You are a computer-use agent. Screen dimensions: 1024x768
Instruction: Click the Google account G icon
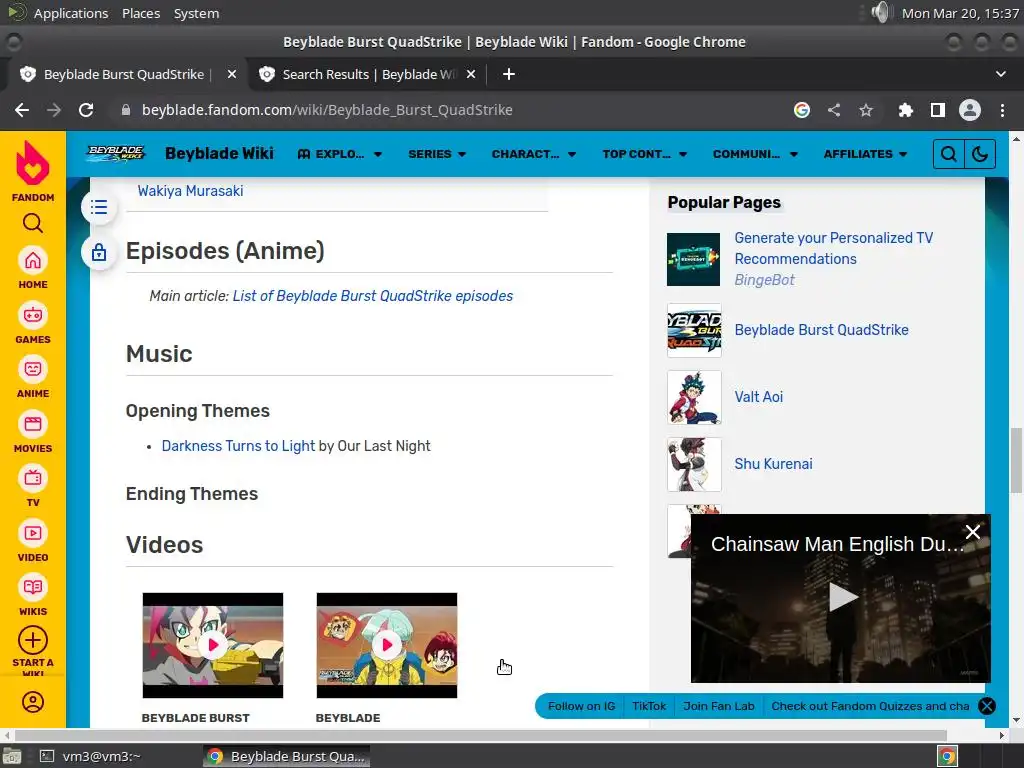click(802, 110)
